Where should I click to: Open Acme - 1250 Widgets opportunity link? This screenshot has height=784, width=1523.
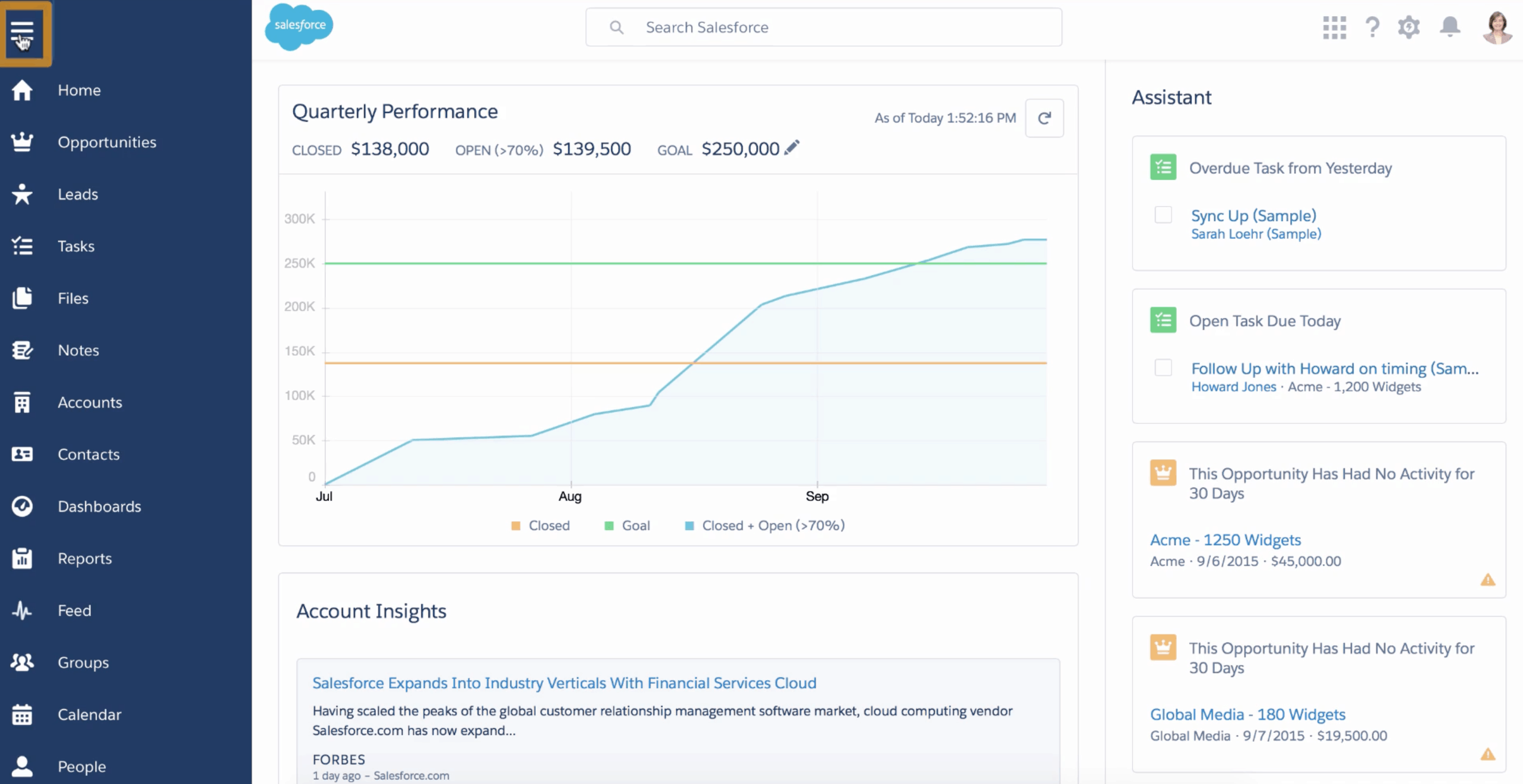1225,540
